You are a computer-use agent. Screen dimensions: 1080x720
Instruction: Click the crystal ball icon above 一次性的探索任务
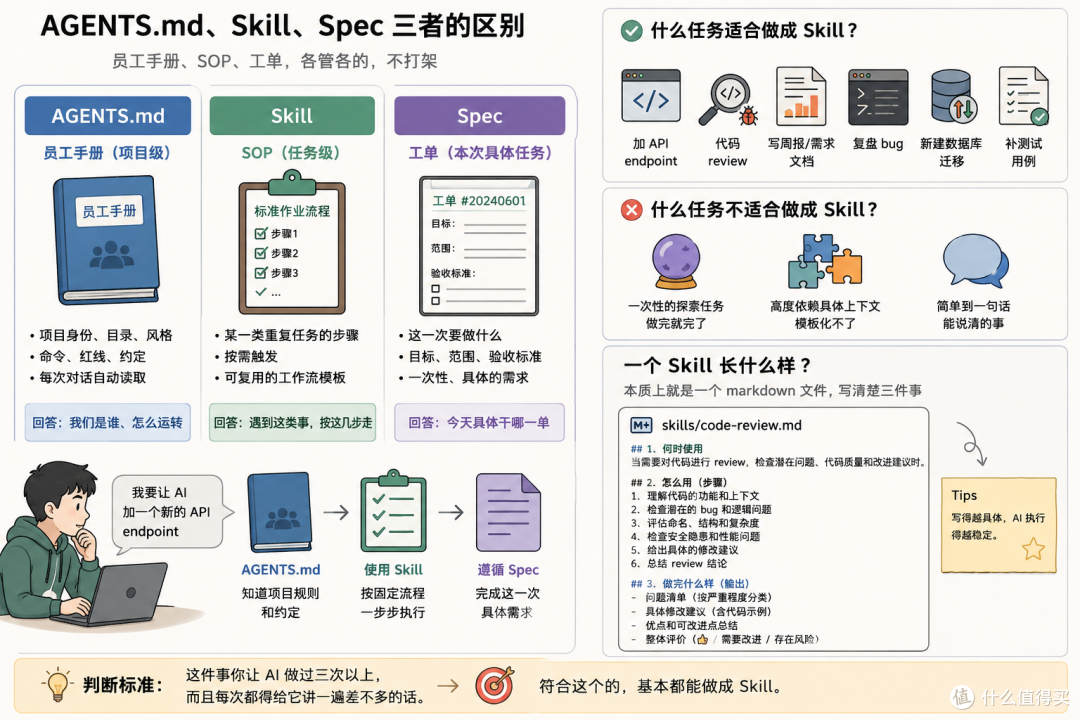(676, 261)
